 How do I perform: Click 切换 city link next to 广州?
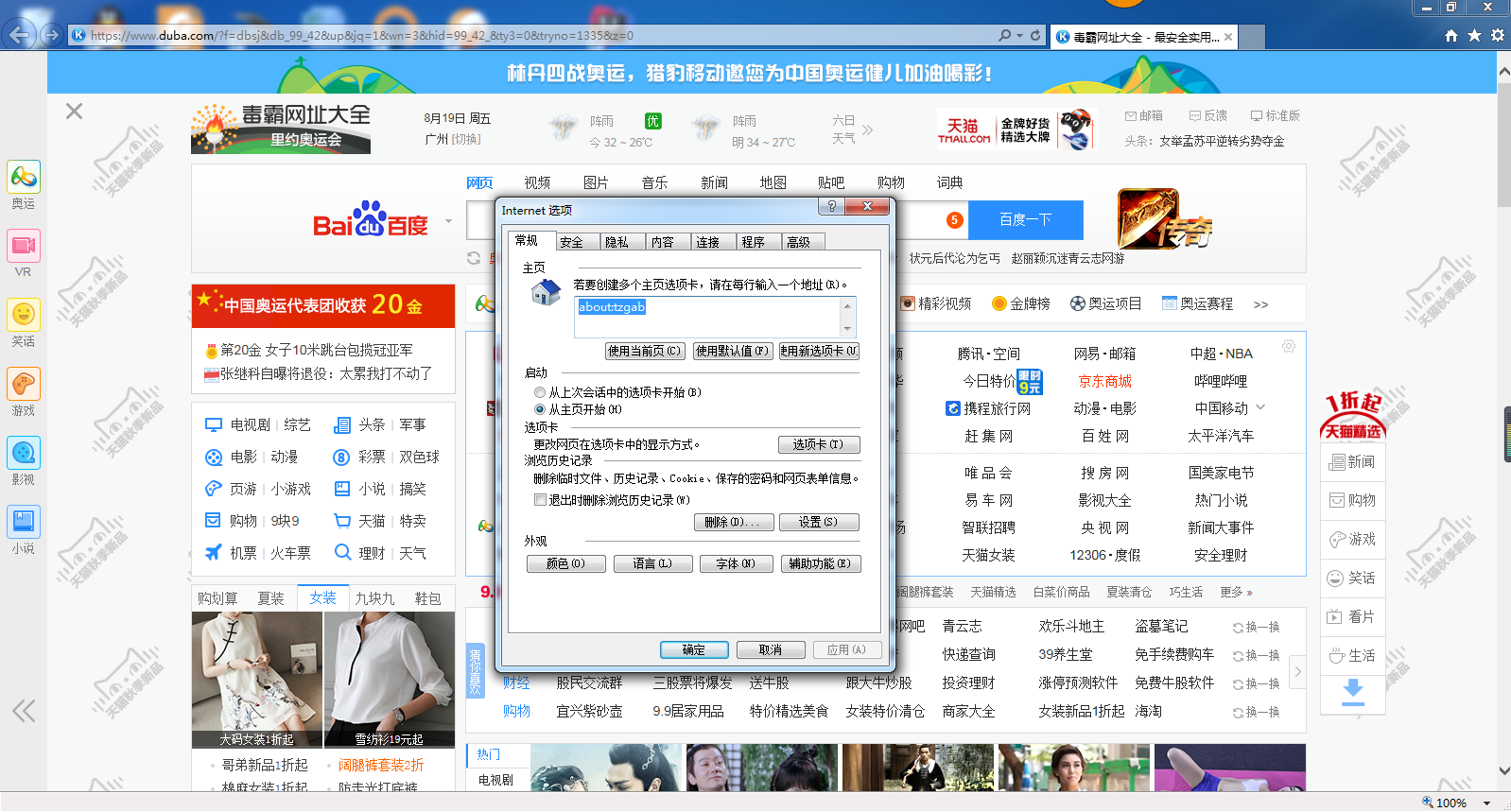pos(466,139)
